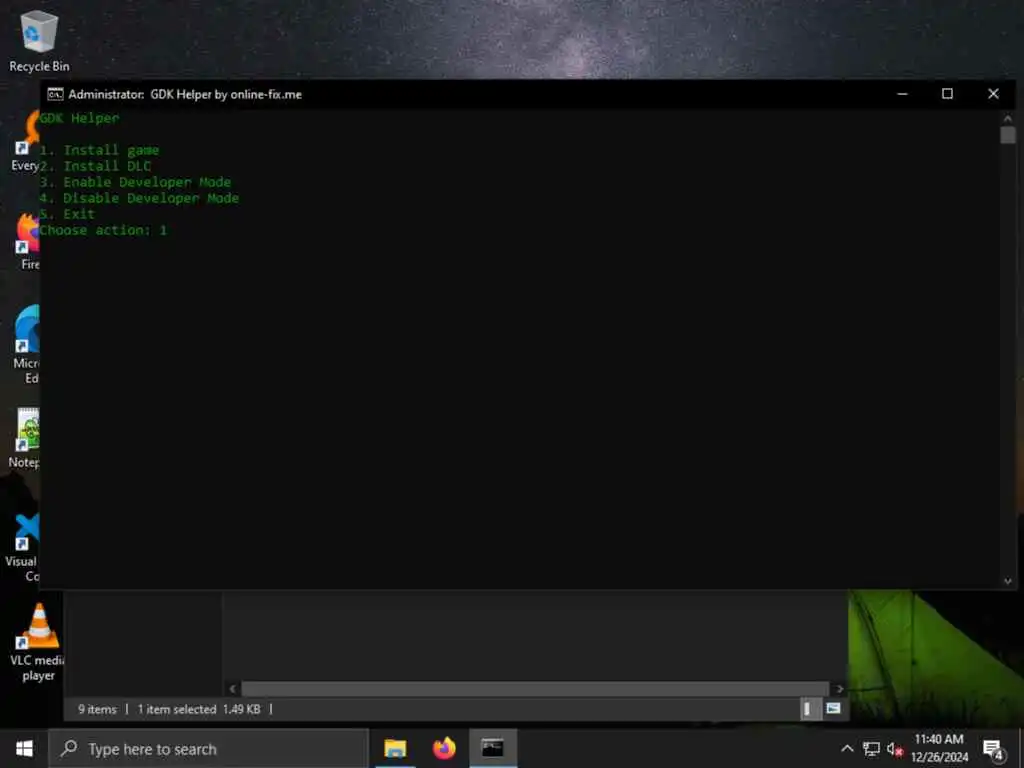Screen dimensions: 1024x768
Task: Switch File Explorer to large icons view
Action: pos(833,709)
